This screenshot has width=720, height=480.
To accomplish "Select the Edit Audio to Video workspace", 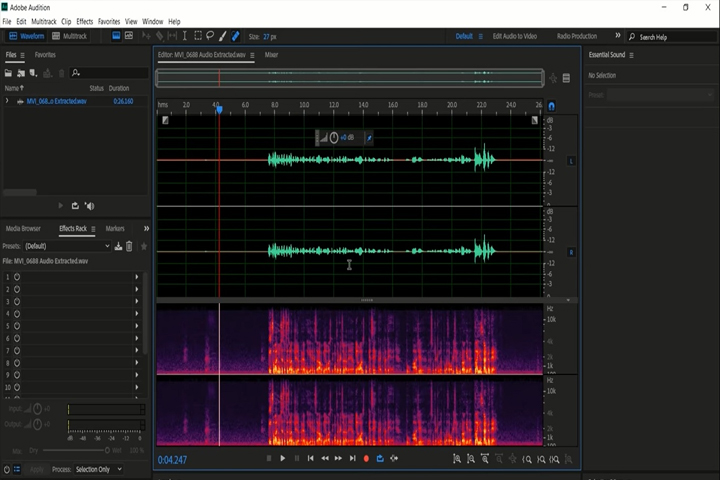I will point(515,36).
